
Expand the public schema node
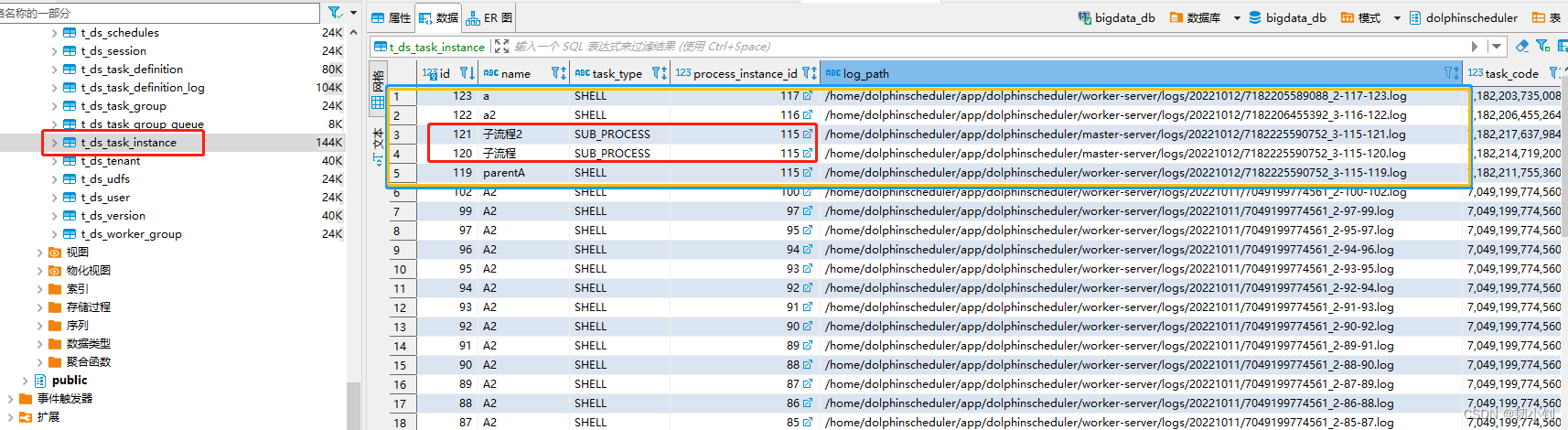pyautogui.click(x=26, y=381)
